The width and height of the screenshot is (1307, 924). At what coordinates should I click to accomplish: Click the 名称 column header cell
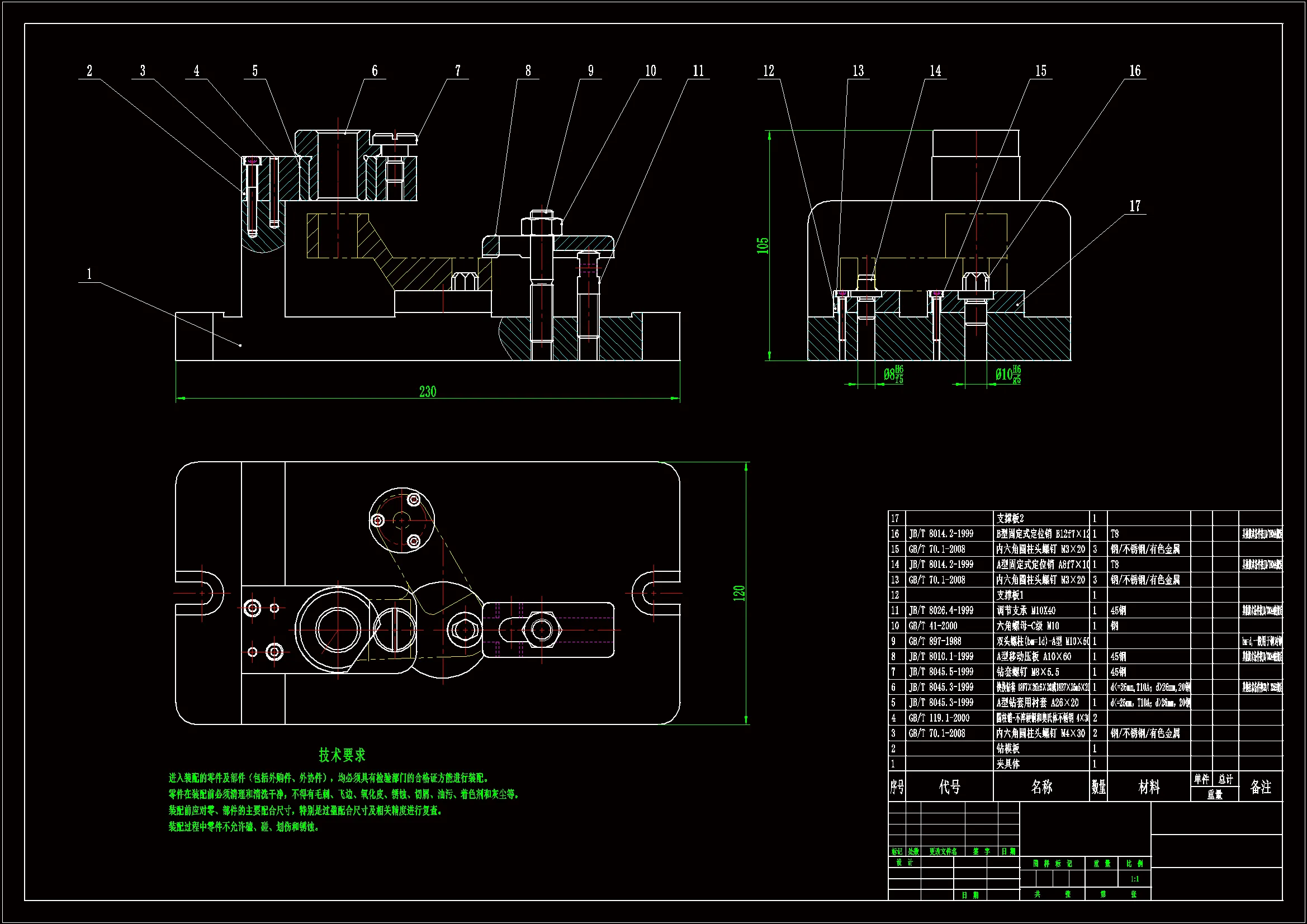[x=1041, y=787]
